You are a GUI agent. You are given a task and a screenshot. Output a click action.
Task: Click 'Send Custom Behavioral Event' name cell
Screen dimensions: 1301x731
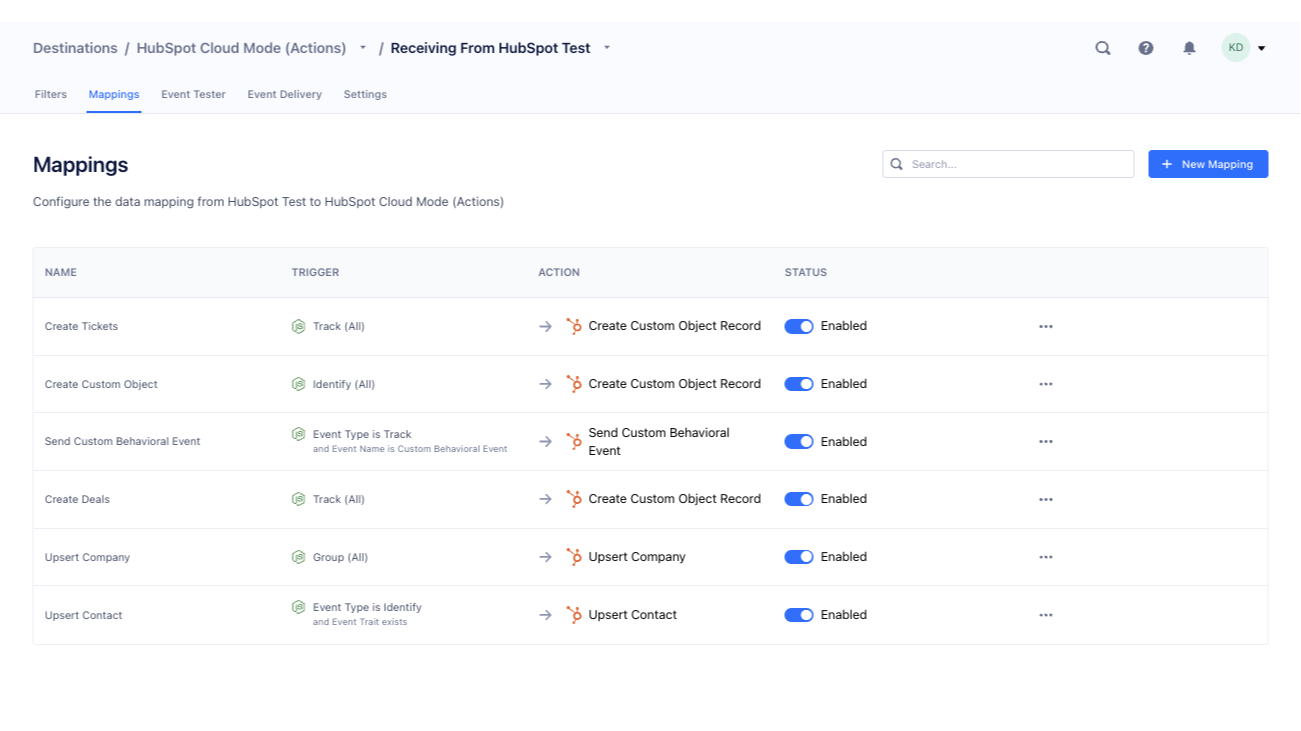click(x=122, y=441)
